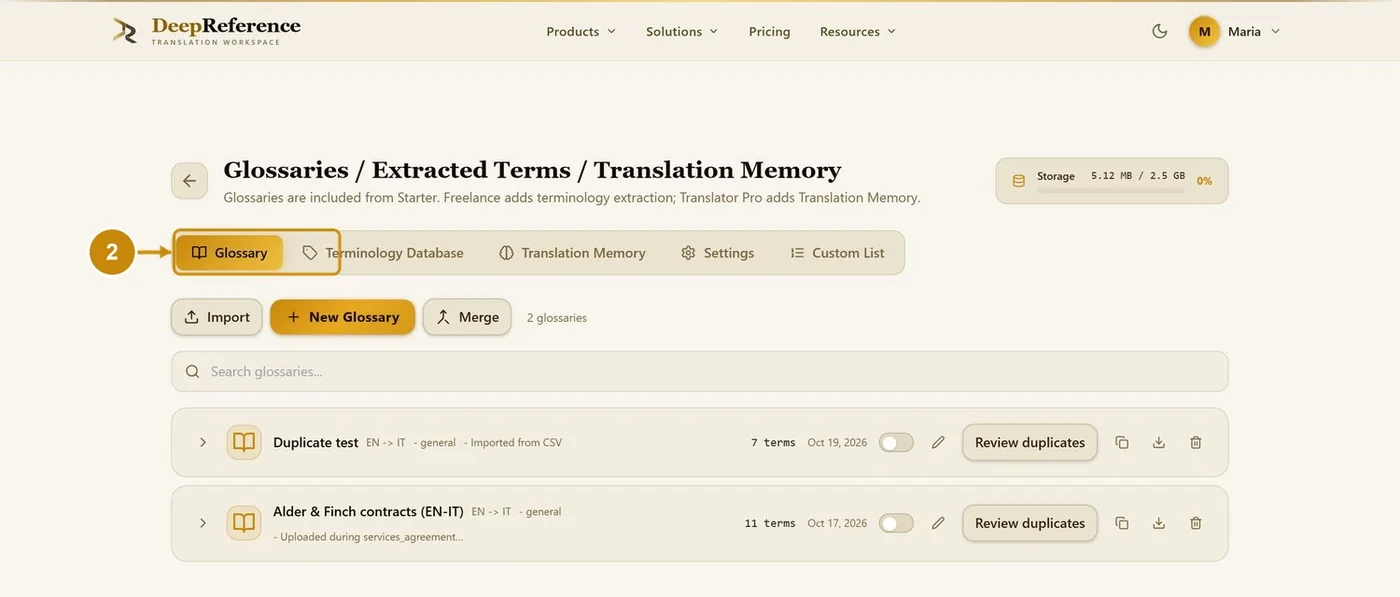The height and width of the screenshot is (597, 1400).
Task: Review duplicates for Duplicate test
Action: [x=1030, y=442]
